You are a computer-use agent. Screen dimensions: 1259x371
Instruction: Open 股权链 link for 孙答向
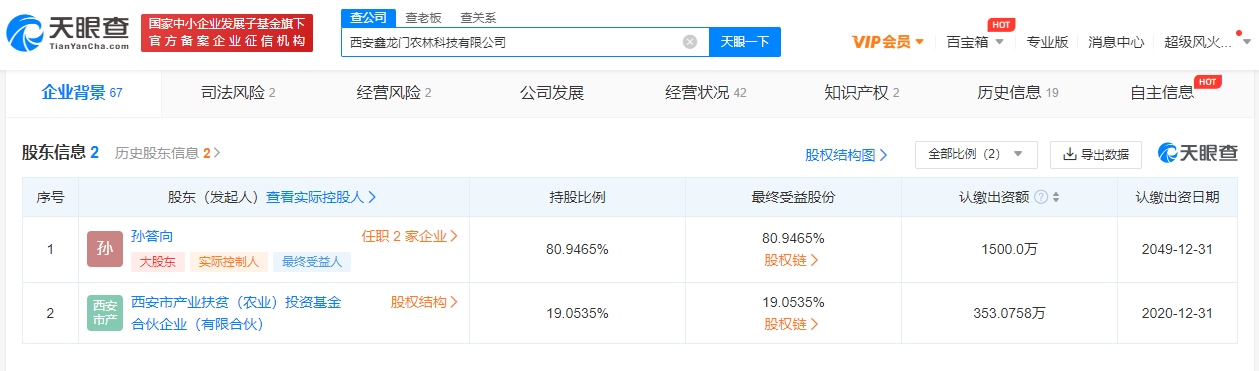click(792, 260)
